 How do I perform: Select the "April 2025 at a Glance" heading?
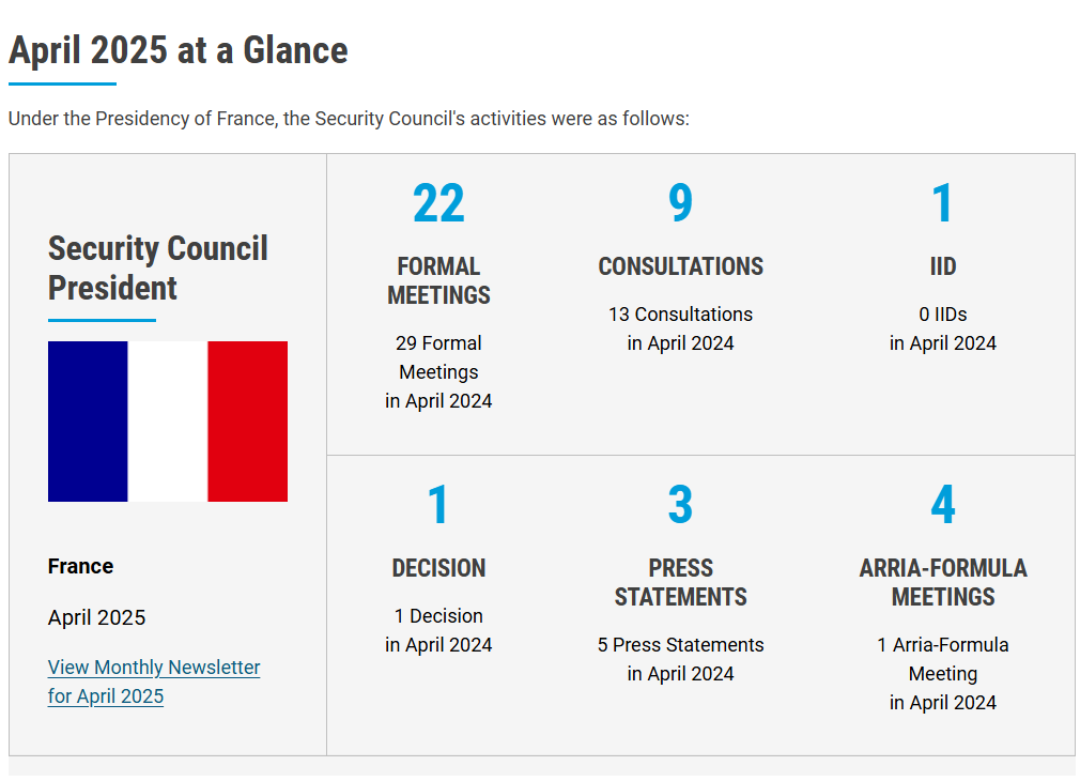click(x=178, y=50)
